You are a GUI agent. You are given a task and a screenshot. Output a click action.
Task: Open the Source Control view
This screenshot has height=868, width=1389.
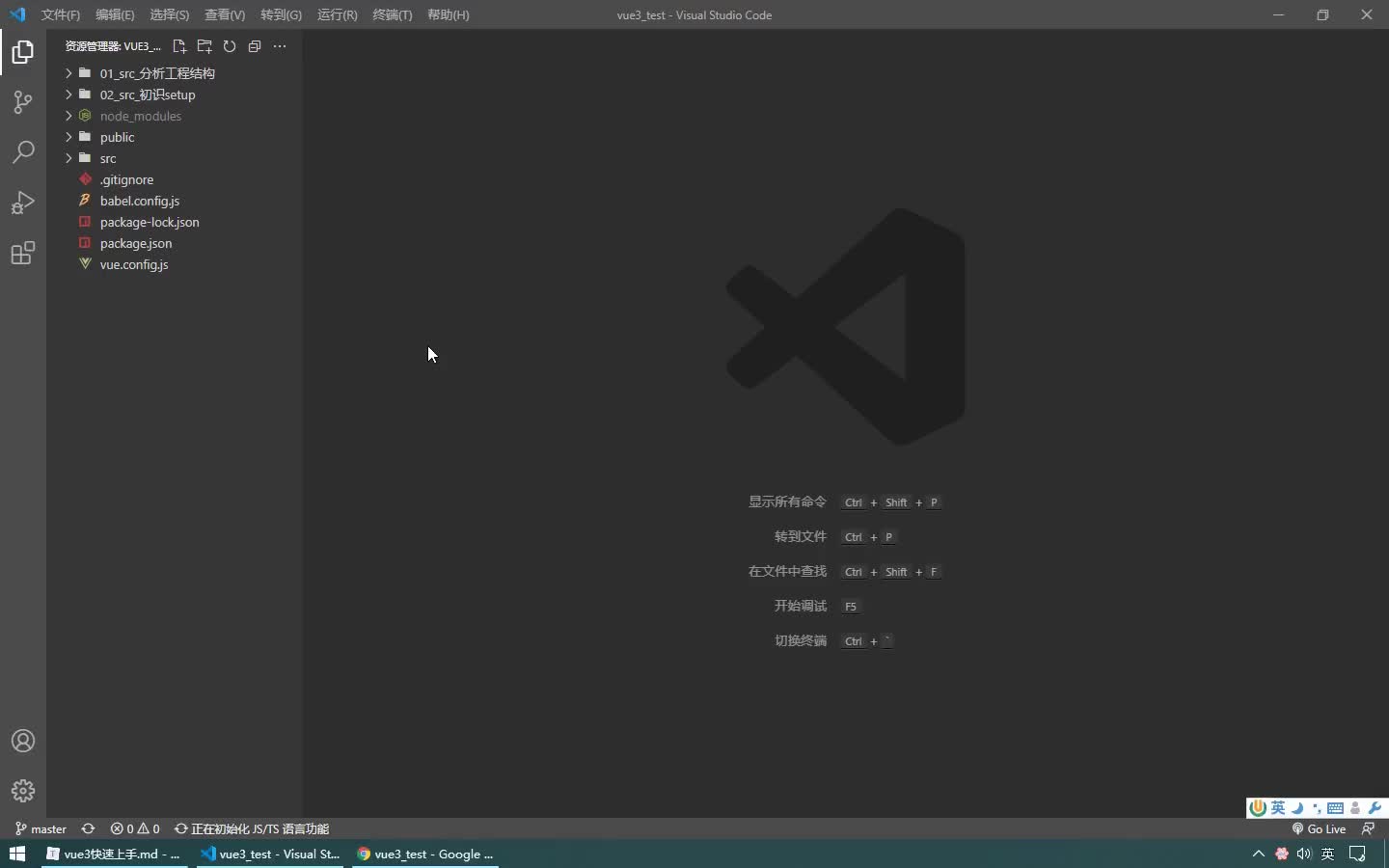point(23,102)
